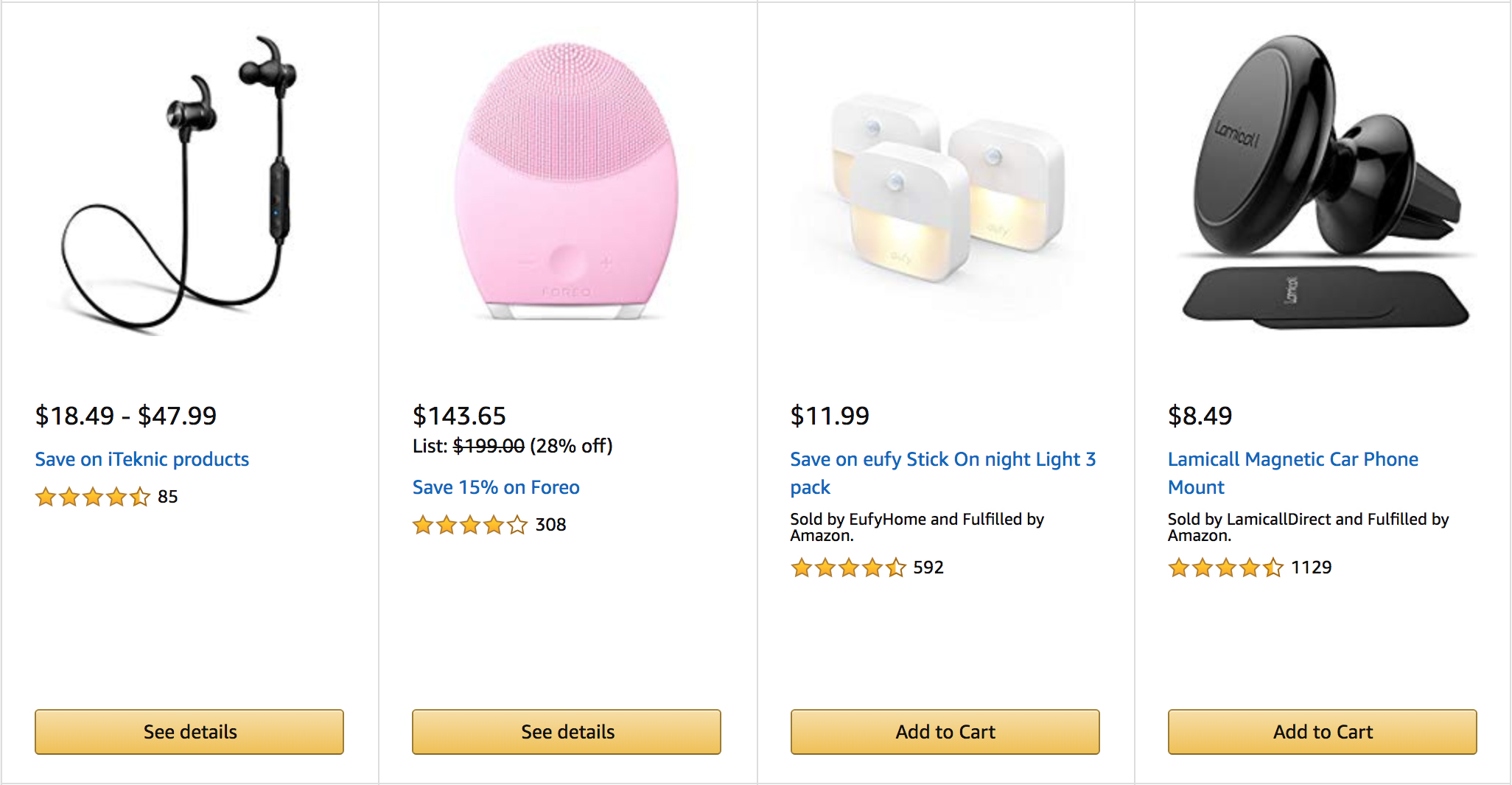The image size is (1512, 785).
Task: Add the Lamicall phone mount to cart
Action: [1323, 732]
